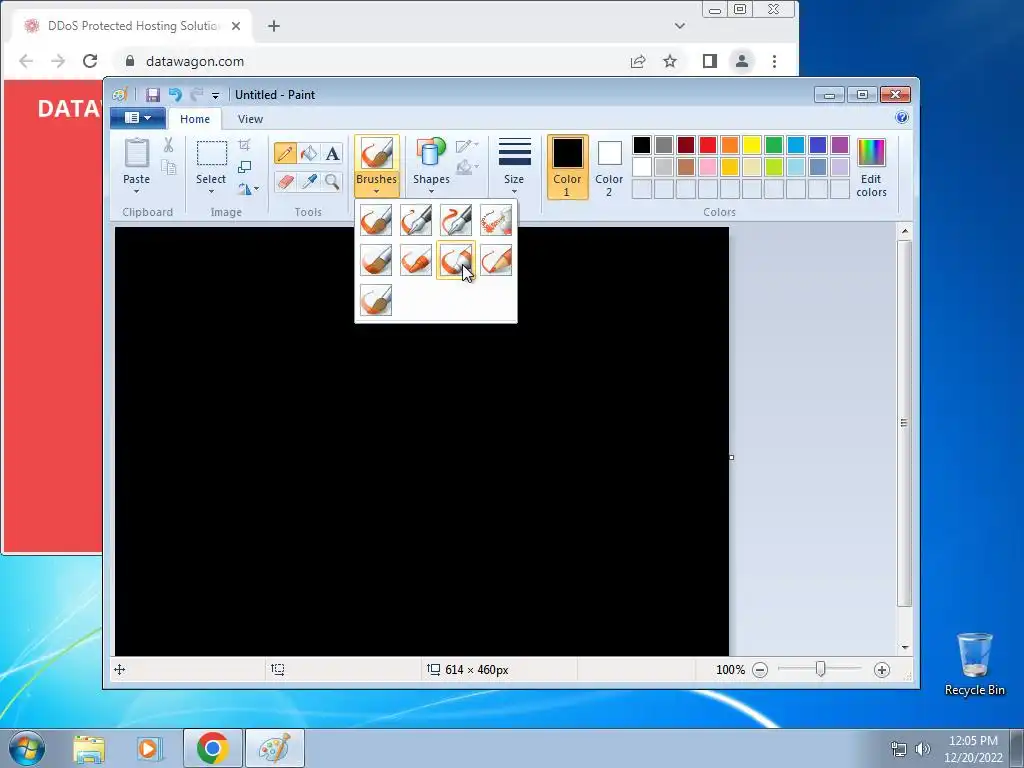This screenshot has width=1024, height=768.
Task: Click Chrome's bookmark star icon
Action: tap(670, 61)
